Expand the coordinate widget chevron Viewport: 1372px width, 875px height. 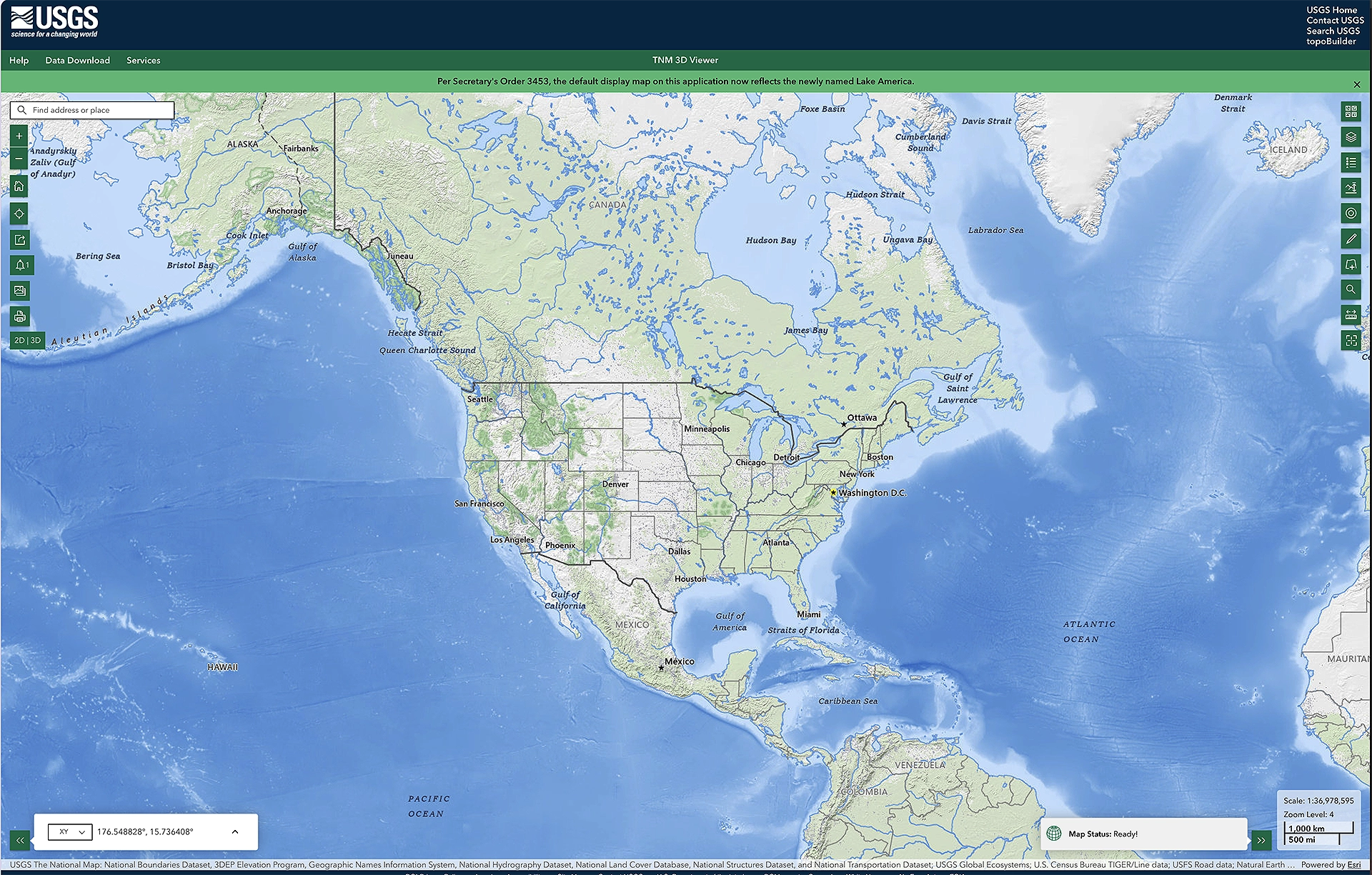(x=235, y=831)
